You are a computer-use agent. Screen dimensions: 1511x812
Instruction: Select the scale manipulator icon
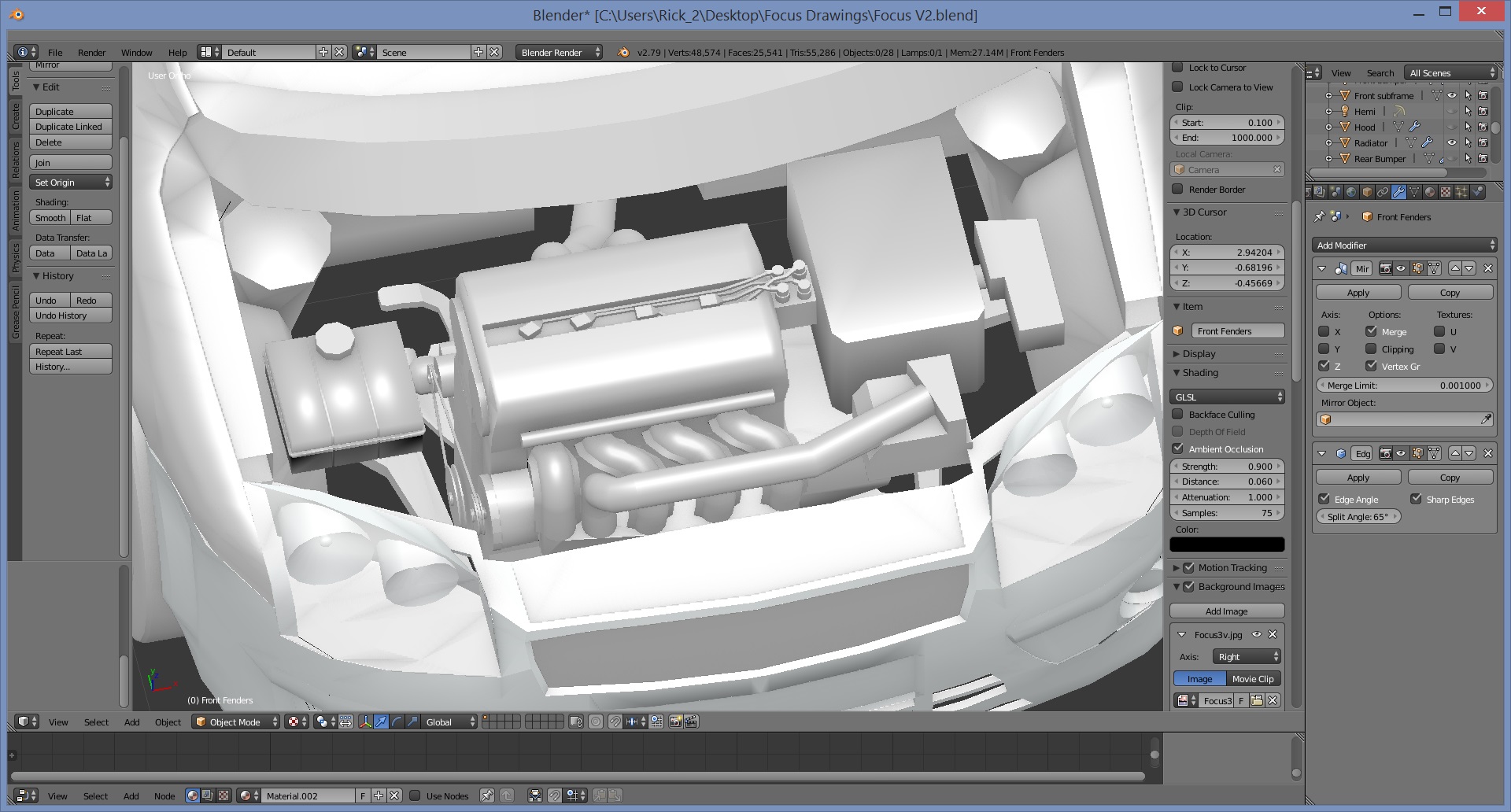pyautogui.click(x=412, y=722)
